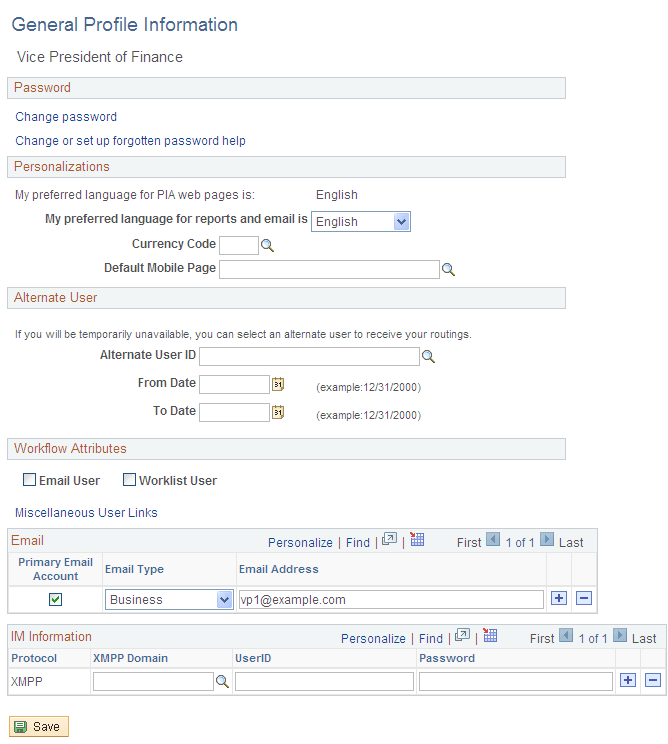The height and width of the screenshot is (744, 668).
Task: Open the XMPP Domain lookup icon
Action: pos(222,681)
